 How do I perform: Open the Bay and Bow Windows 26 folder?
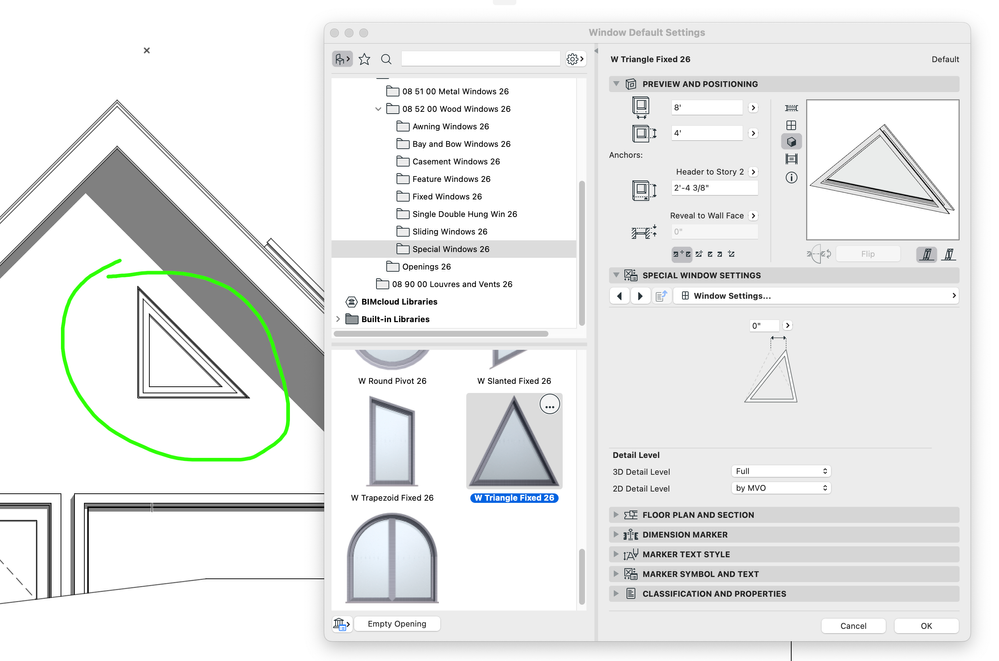461,144
